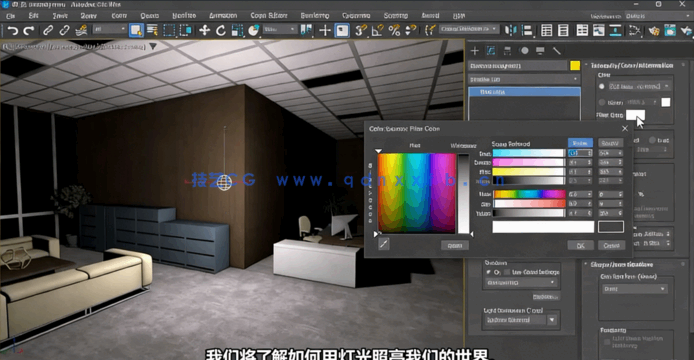Switch to the Create plus panel
The image size is (694, 360).
pyautogui.click(x=474, y=51)
